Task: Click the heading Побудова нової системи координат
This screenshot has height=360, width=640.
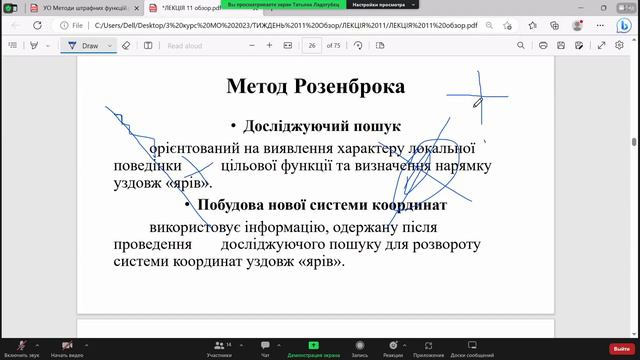Action: pyautogui.click(x=322, y=204)
